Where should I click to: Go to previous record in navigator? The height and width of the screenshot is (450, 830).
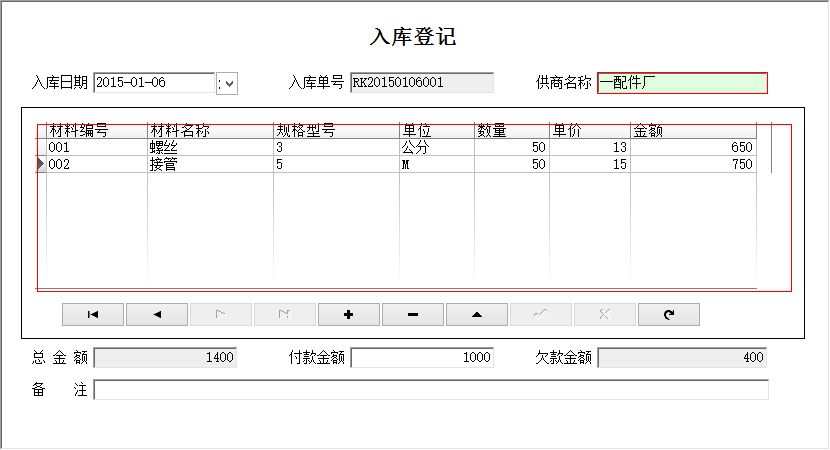tap(157, 314)
